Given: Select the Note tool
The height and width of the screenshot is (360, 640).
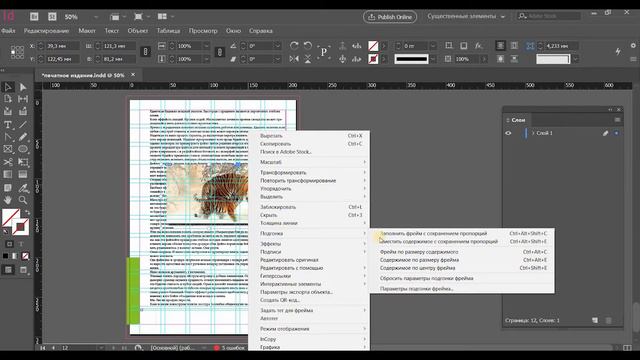Looking at the screenshot, I should [x=8, y=188].
